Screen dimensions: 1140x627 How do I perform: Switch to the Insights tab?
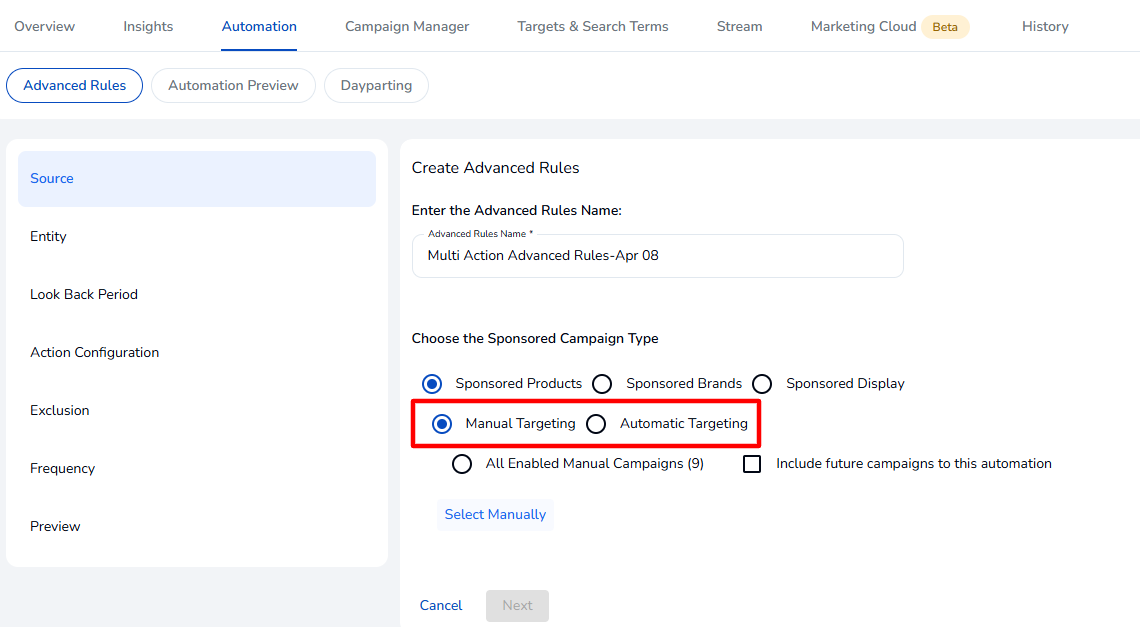coord(148,26)
